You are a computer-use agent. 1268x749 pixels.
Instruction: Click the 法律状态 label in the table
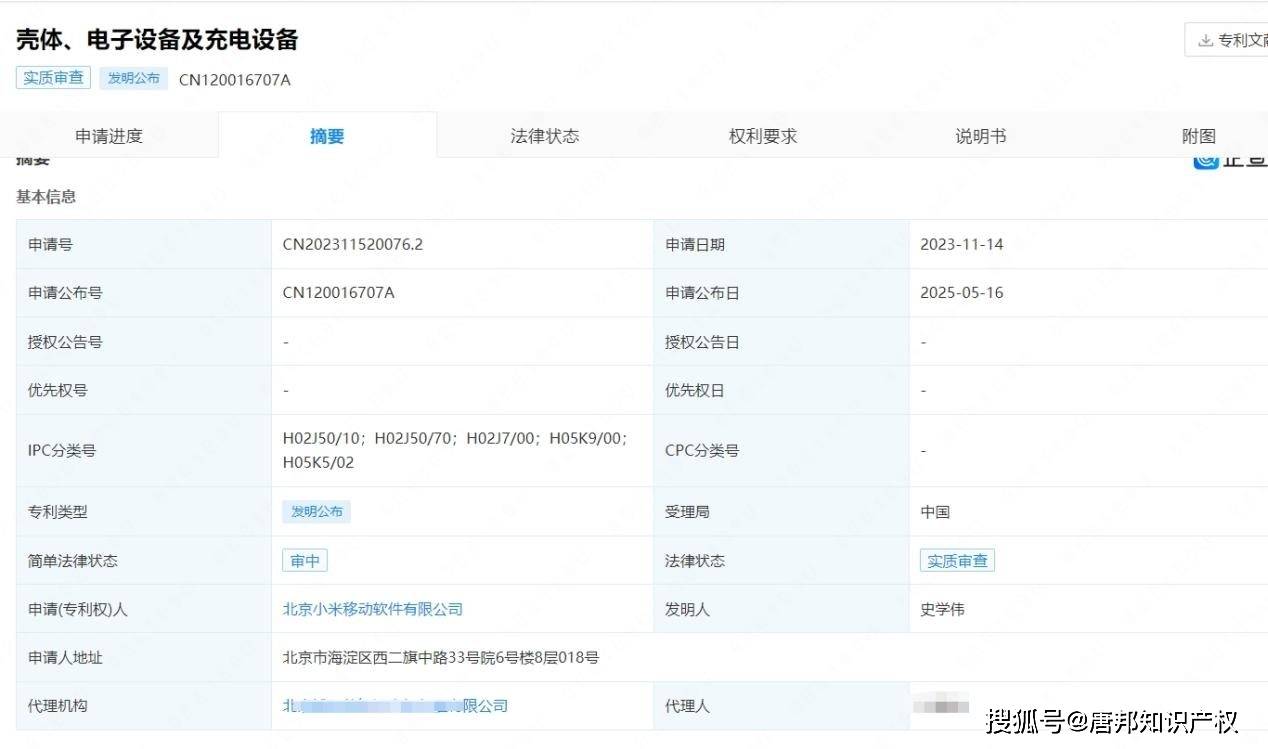[695, 561]
